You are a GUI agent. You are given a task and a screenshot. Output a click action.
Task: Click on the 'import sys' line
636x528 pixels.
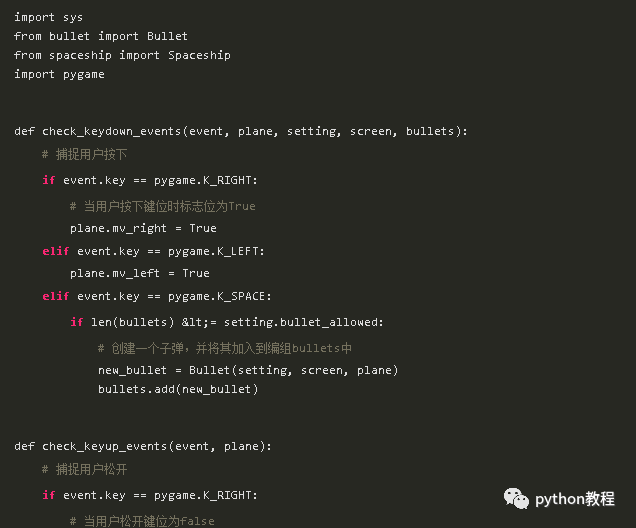click(x=48, y=17)
